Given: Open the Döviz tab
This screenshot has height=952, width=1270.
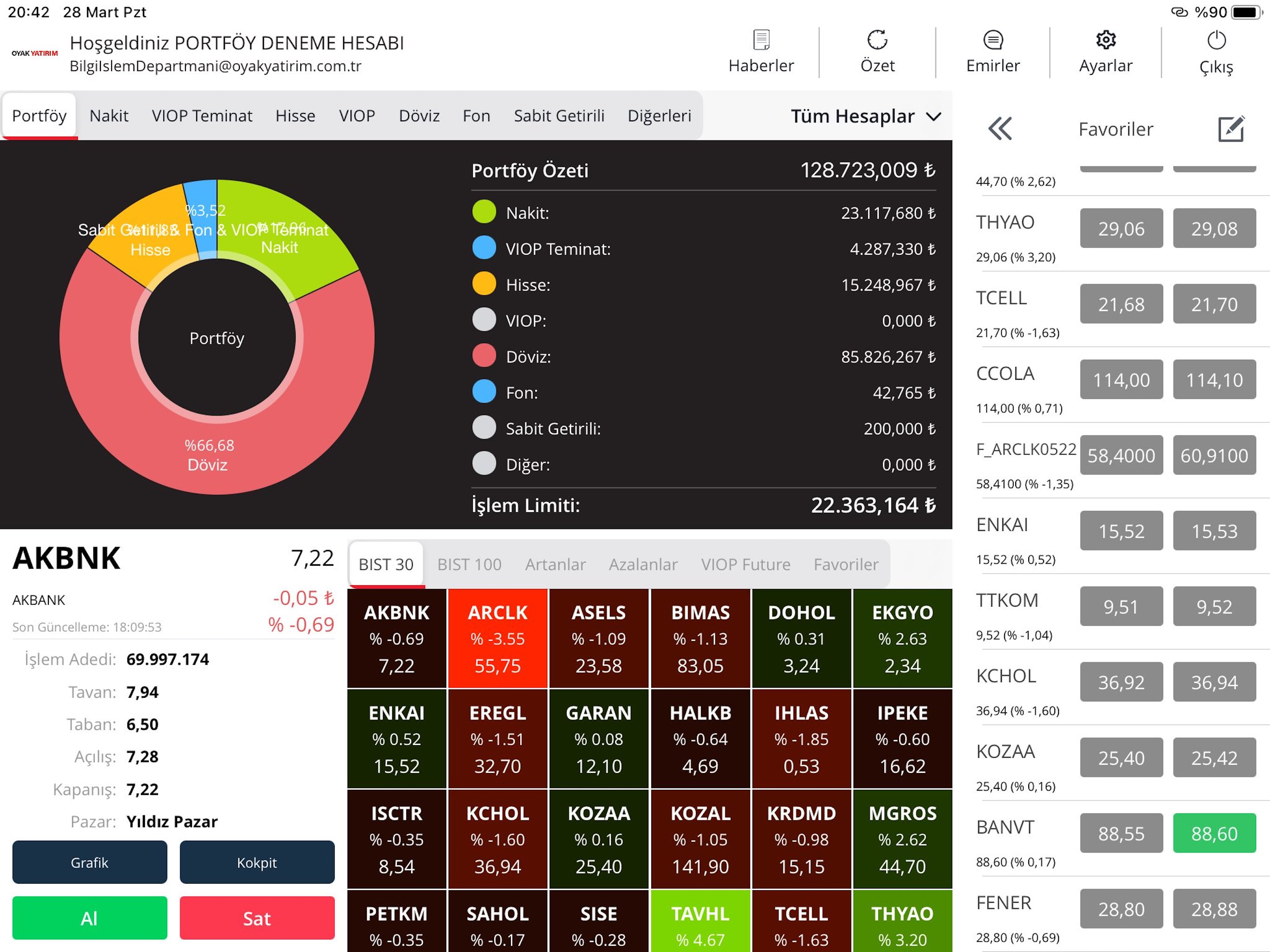Looking at the screenshot, I should point(419,116).
